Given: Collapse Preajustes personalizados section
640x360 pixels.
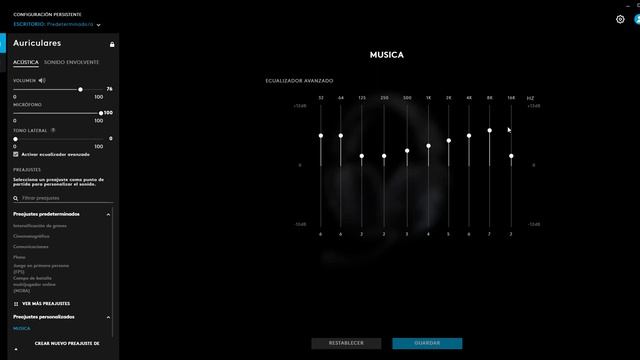Looking at the screenshot, I should [108, 317].
